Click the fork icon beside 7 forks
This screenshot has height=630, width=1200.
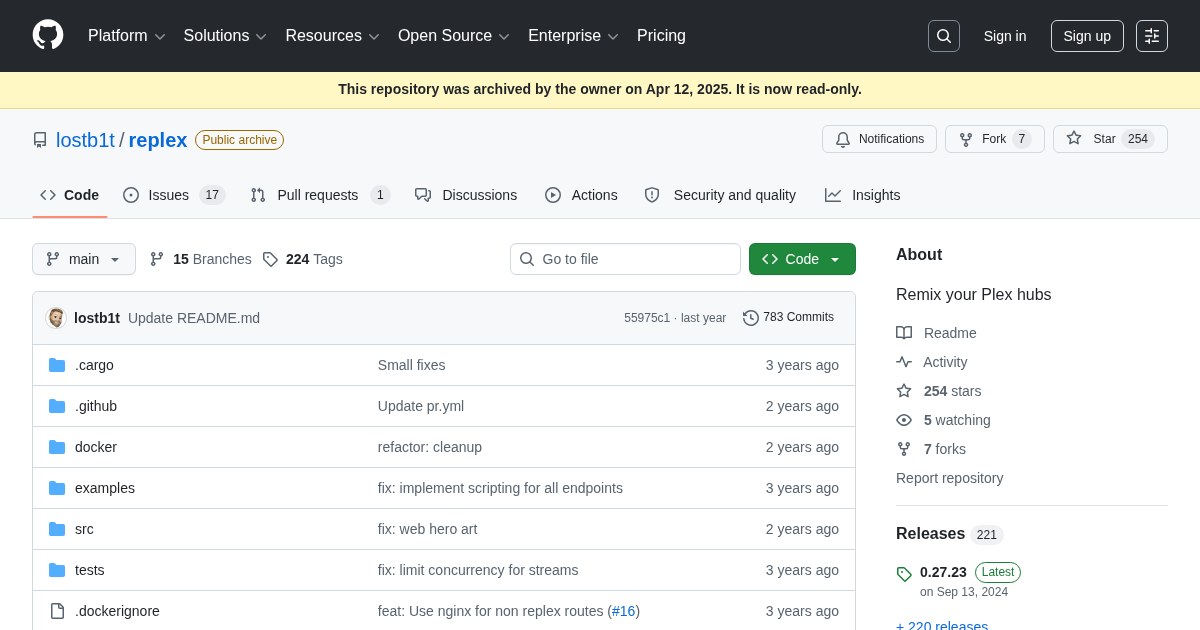tap(904, 449)
